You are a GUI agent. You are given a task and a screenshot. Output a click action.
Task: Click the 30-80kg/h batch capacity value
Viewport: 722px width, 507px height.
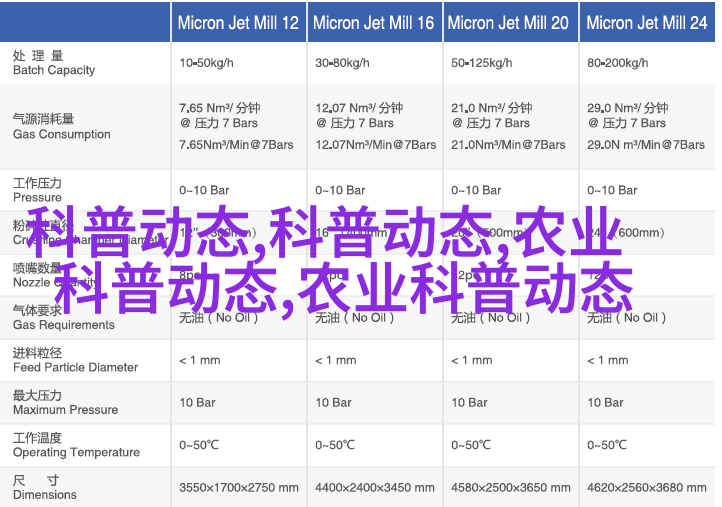coord(342,63)
